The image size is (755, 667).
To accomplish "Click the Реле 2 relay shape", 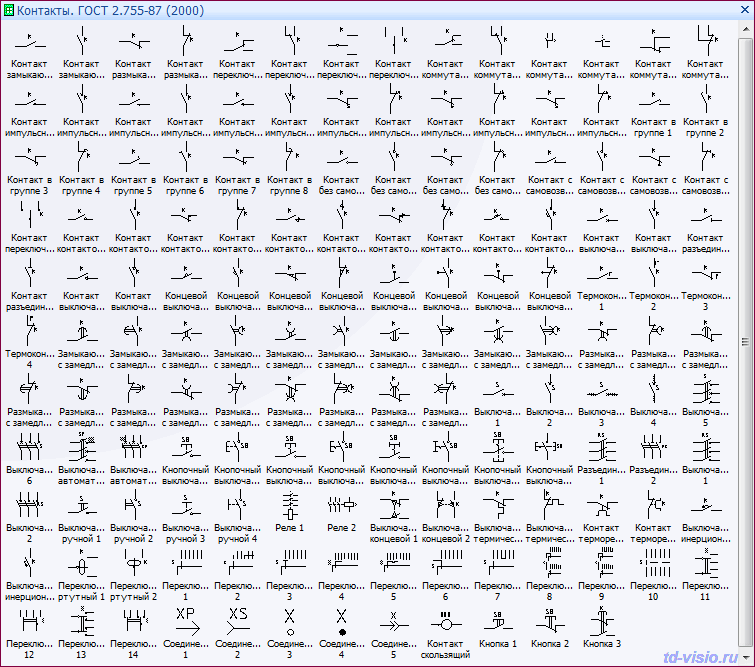I will (x=341, y=504).
